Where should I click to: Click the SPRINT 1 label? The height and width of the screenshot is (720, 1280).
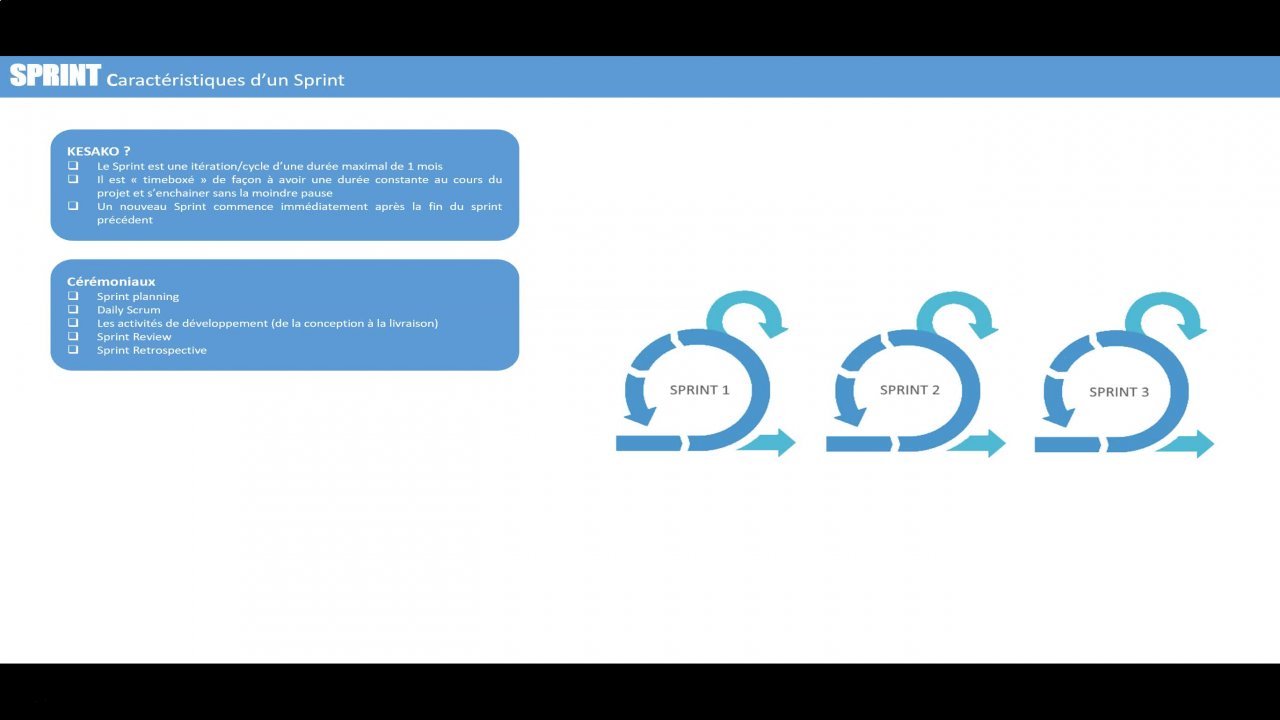click(x=700, y=390)
